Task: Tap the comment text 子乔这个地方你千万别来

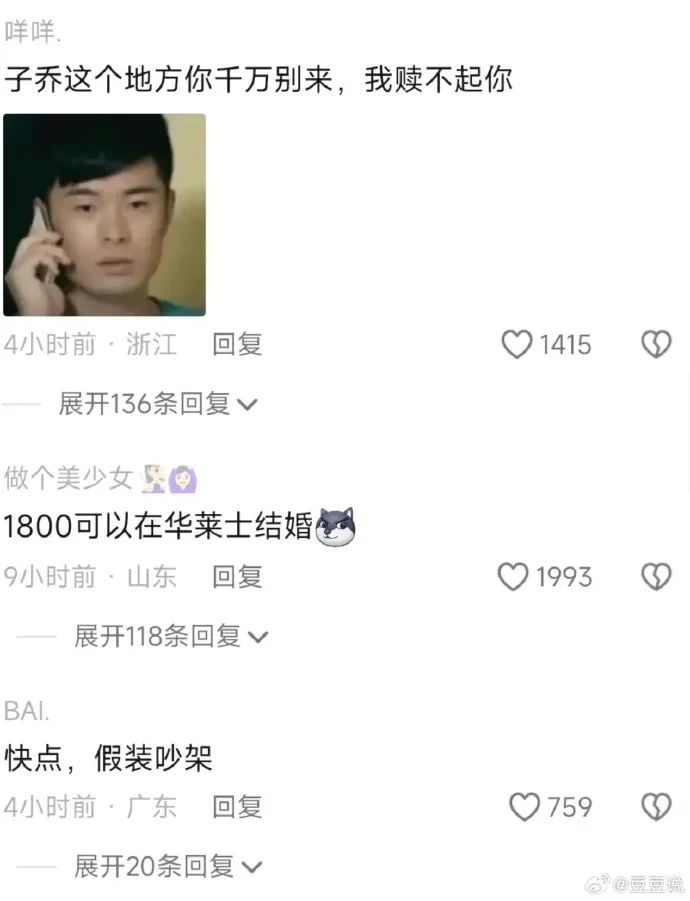Action: pos(169,79)
